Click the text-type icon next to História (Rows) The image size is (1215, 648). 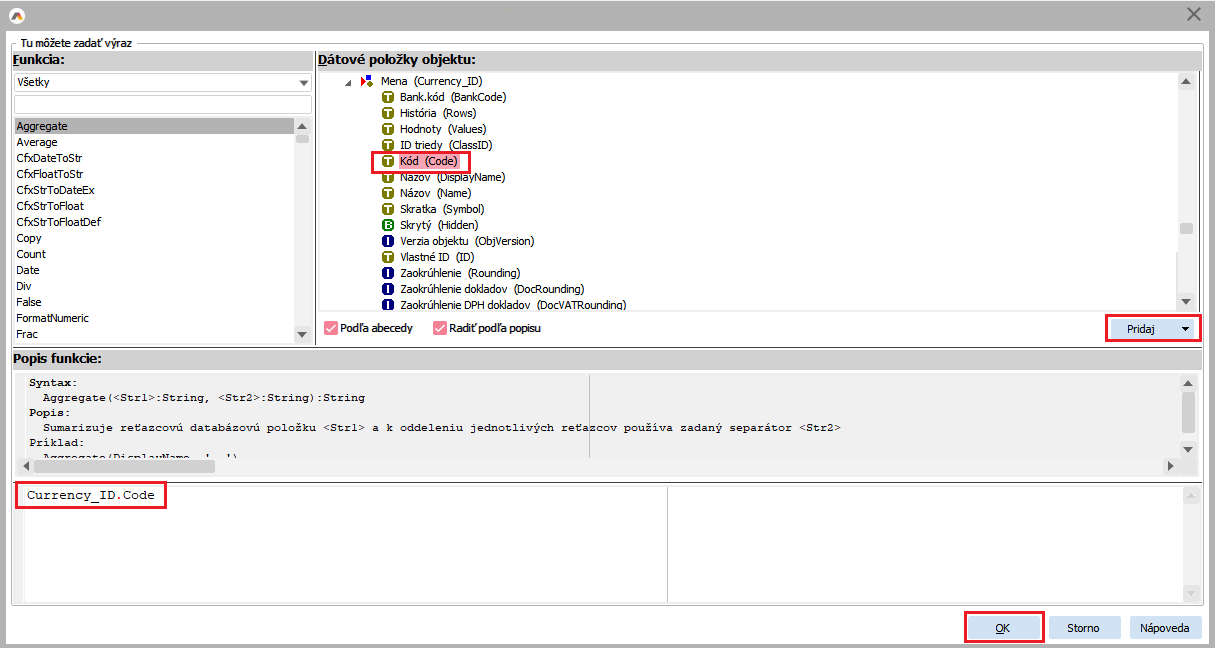pos(389,113)
